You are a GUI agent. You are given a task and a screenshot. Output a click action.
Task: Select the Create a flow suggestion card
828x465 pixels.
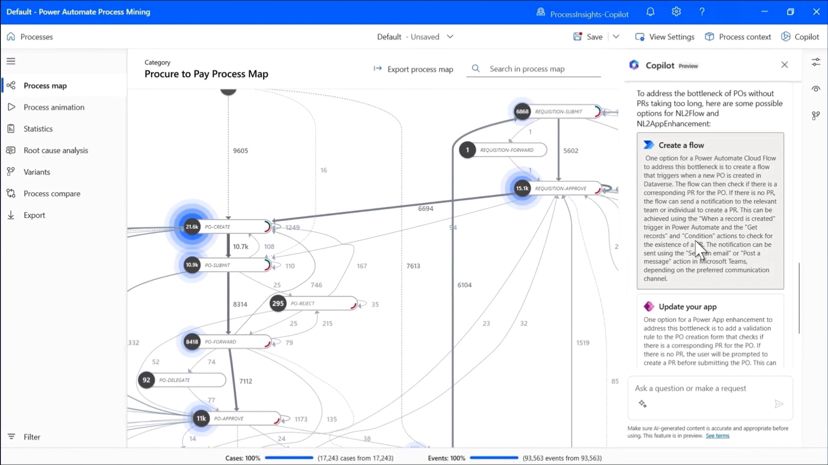(710, 210)
